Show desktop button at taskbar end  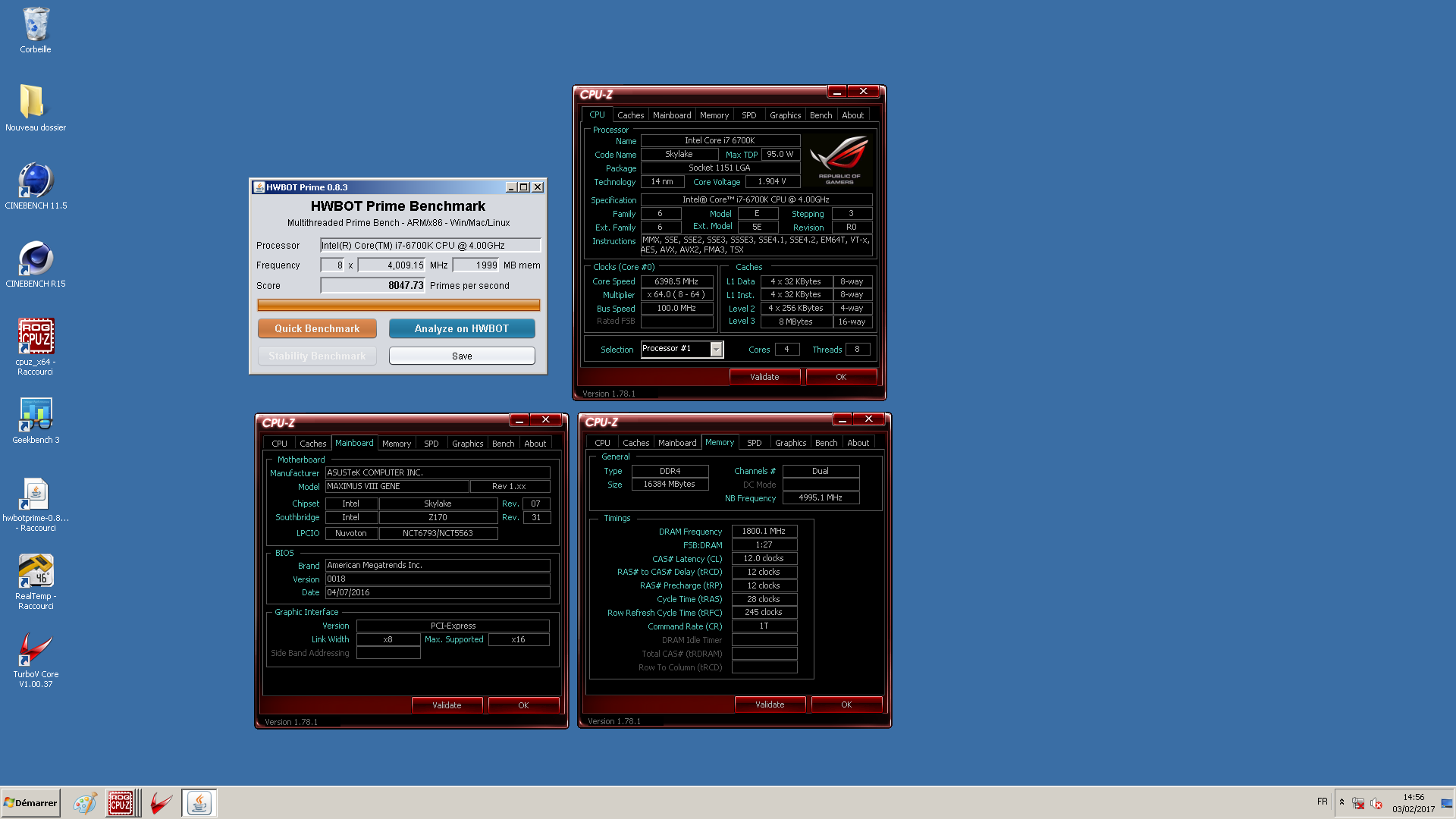tap(1448, 802)
